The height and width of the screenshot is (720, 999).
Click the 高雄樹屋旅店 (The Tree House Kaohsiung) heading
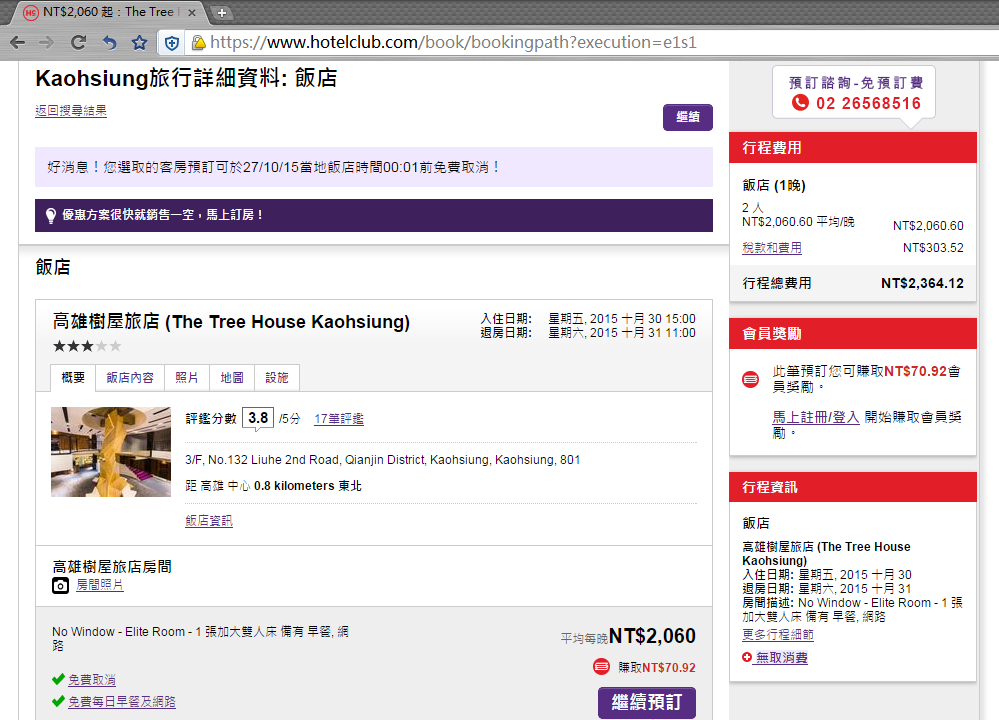[x=231, y=322]
